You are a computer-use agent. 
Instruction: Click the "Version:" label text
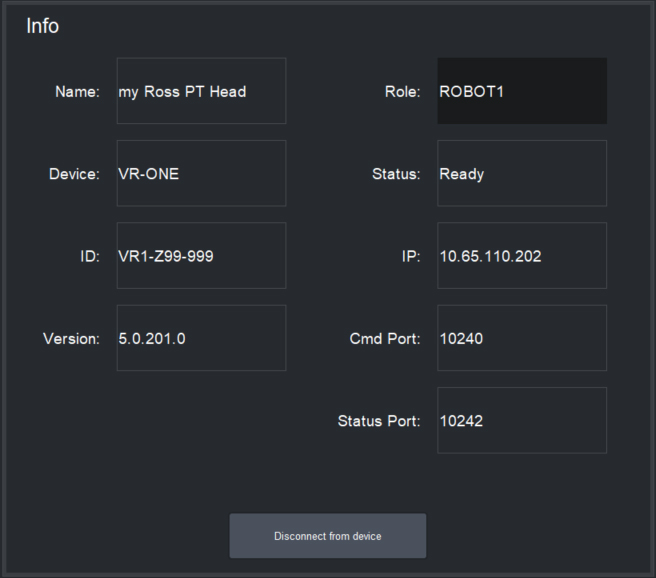click(71, 339)
